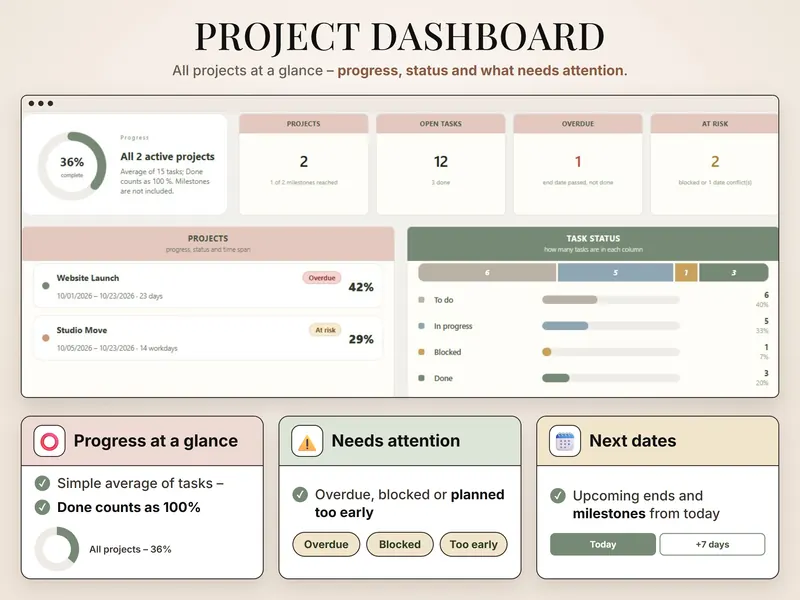
Task: Open the OPEN TASKS card showing 12
Action: pos(441,164)
